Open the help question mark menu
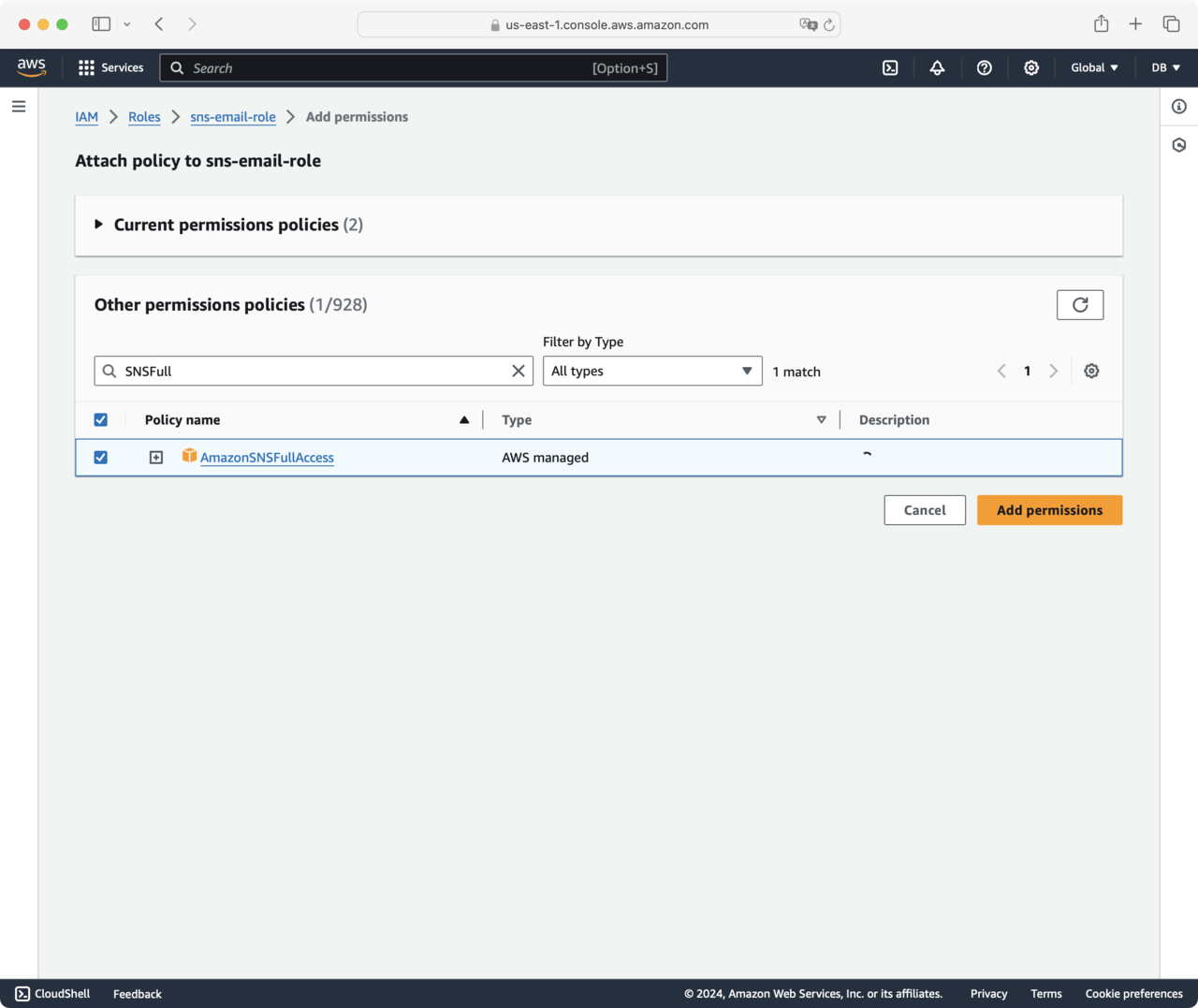1198x1008 pixels. 984,68
